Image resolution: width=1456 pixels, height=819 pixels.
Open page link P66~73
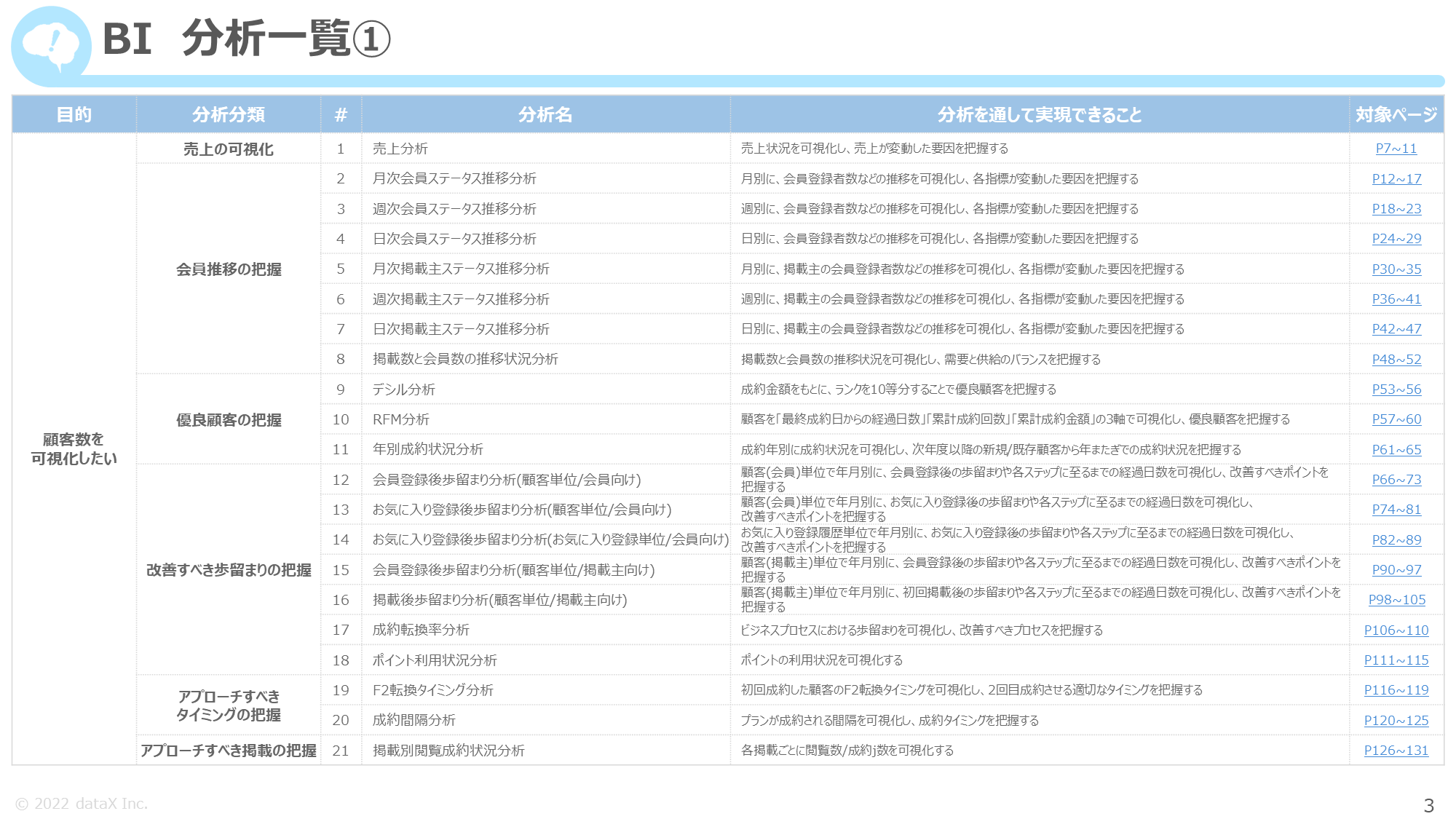click(1396, 480)
